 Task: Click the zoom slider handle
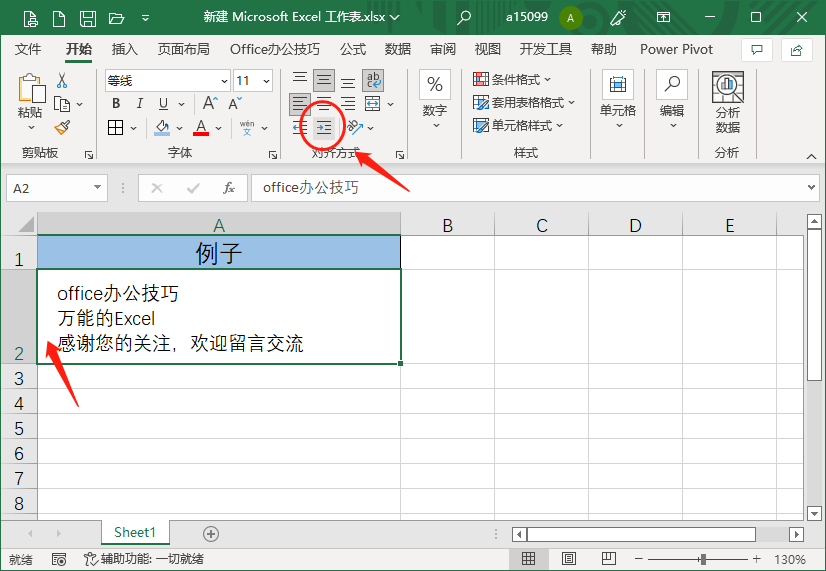point(702,559)
